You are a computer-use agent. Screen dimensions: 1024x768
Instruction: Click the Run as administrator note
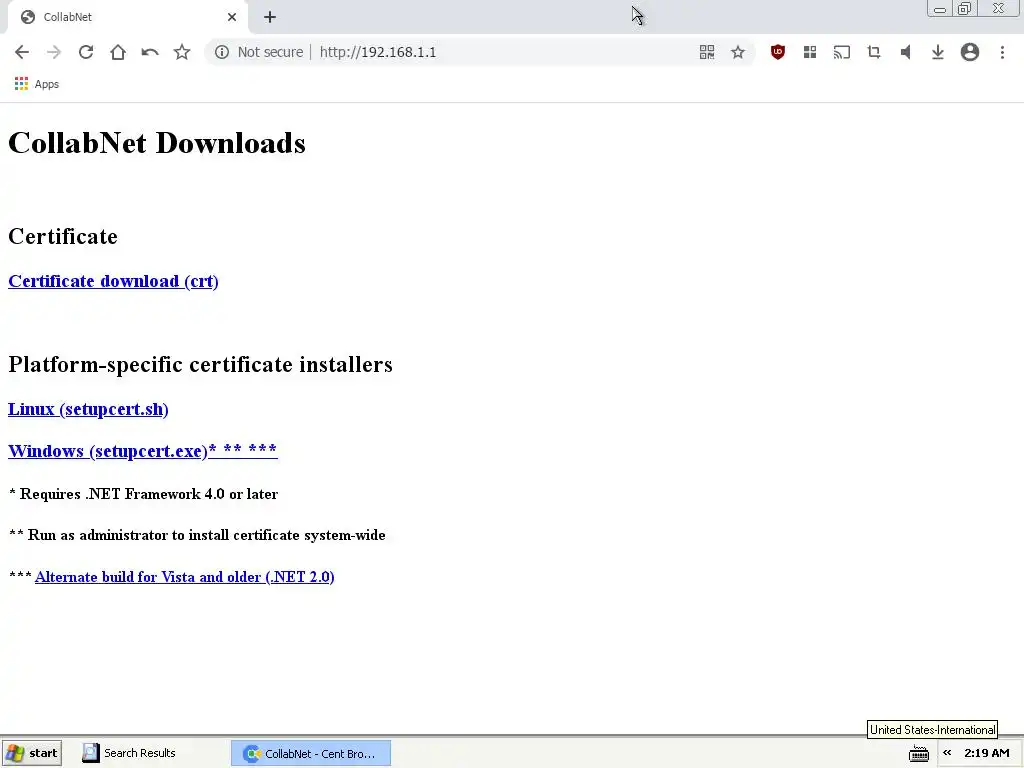197,535
